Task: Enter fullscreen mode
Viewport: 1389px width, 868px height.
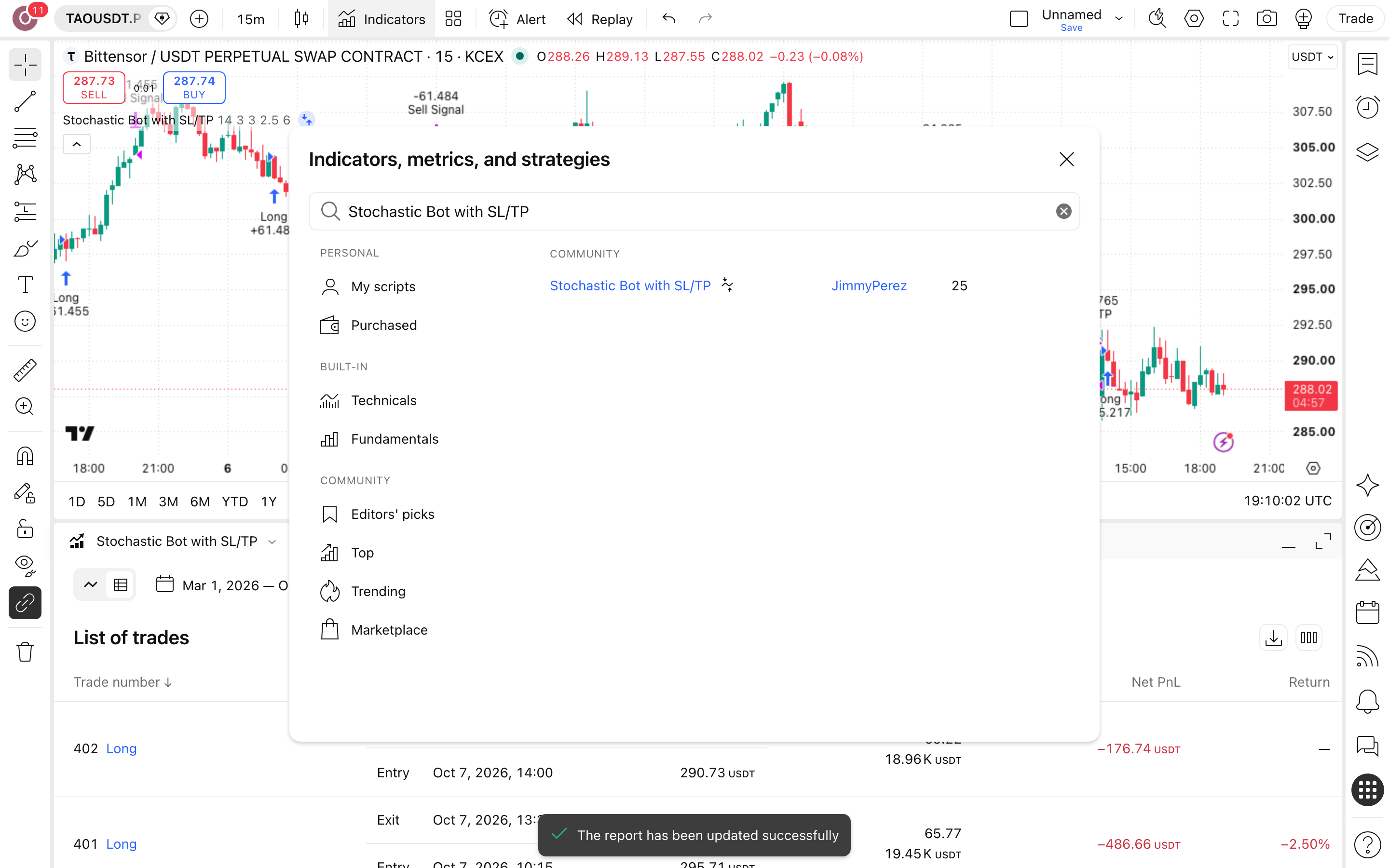Action: (1230, 19)
